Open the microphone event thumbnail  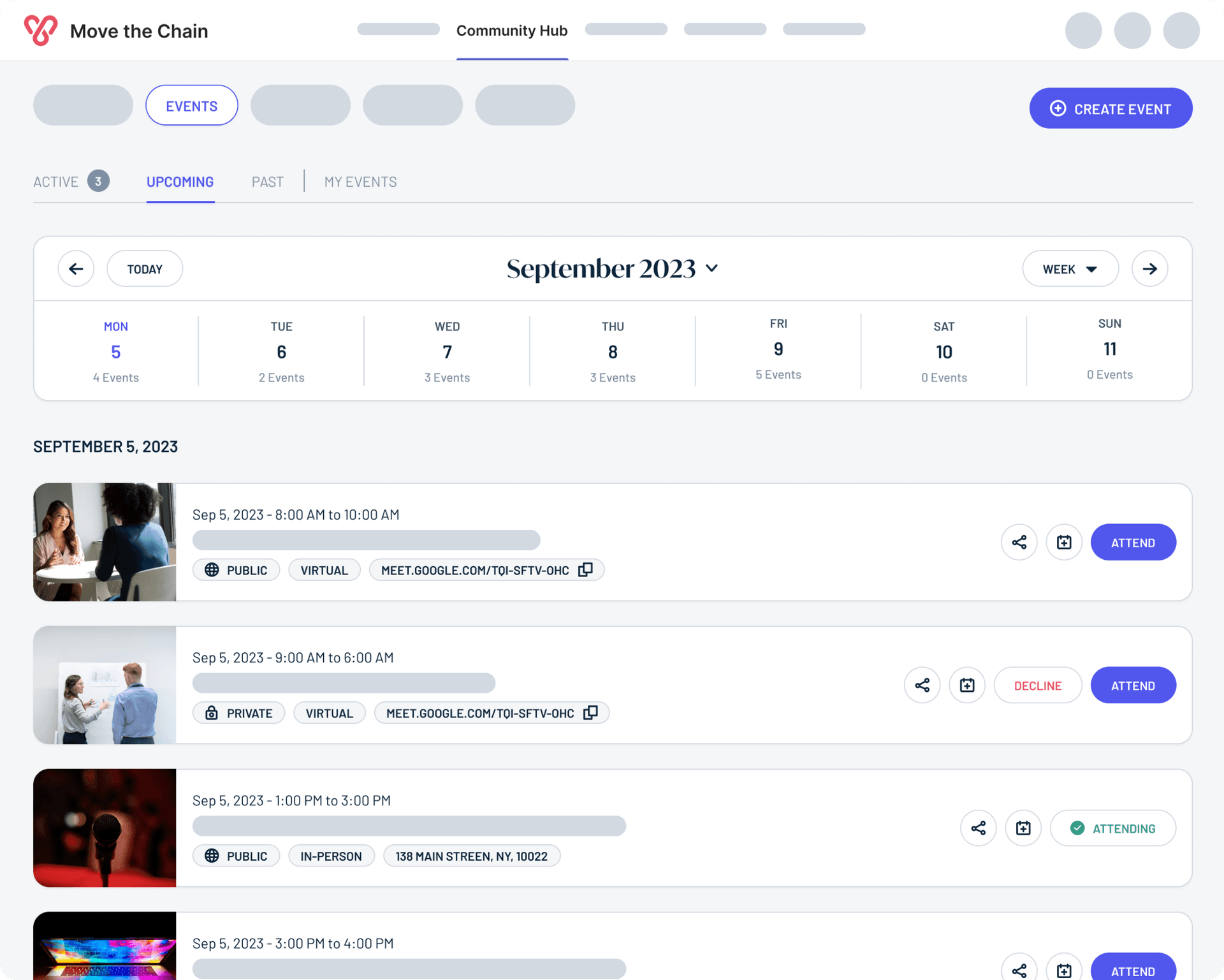tap(105, 828)
